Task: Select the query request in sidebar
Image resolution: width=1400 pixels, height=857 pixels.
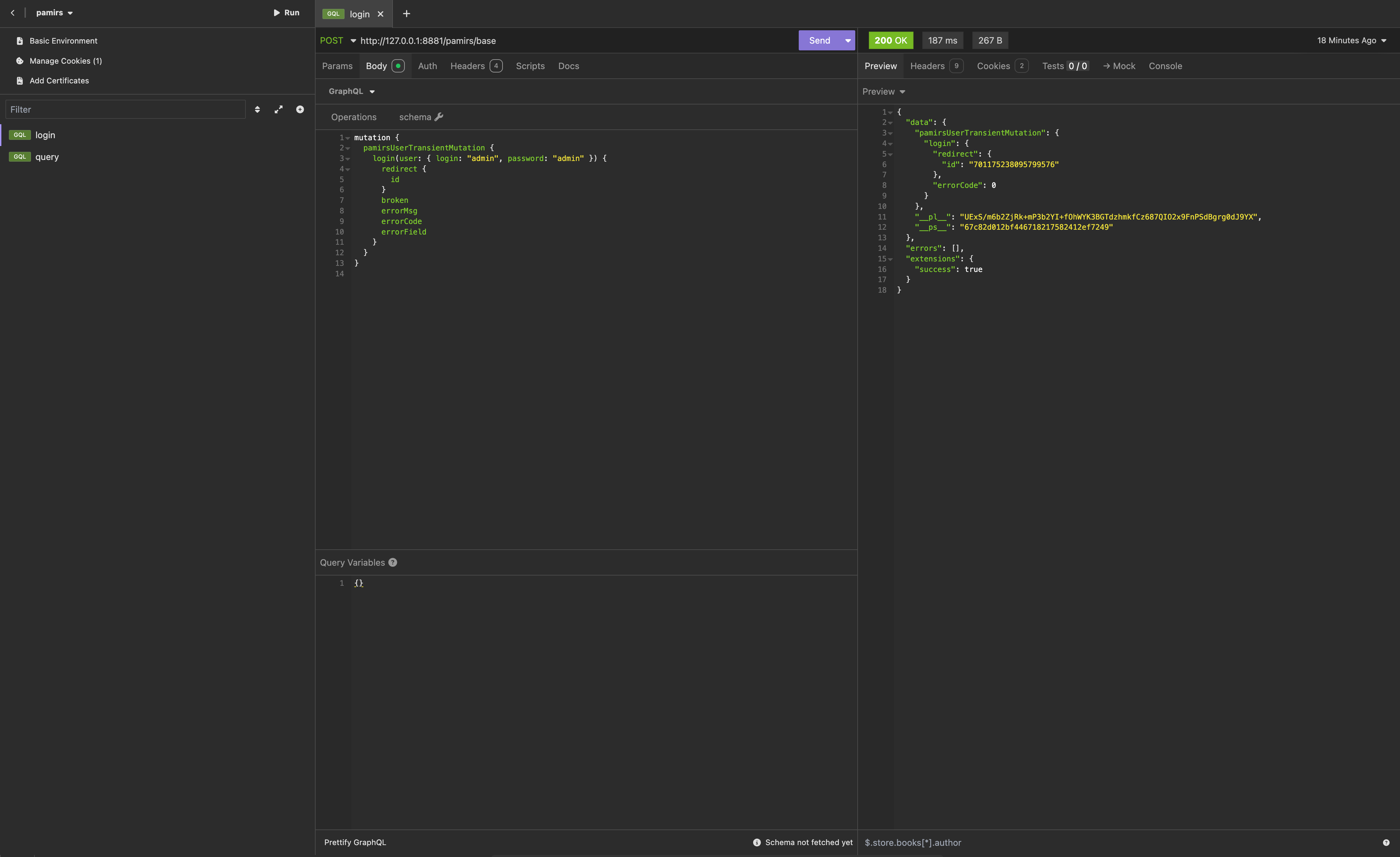Action: (47, 157)
